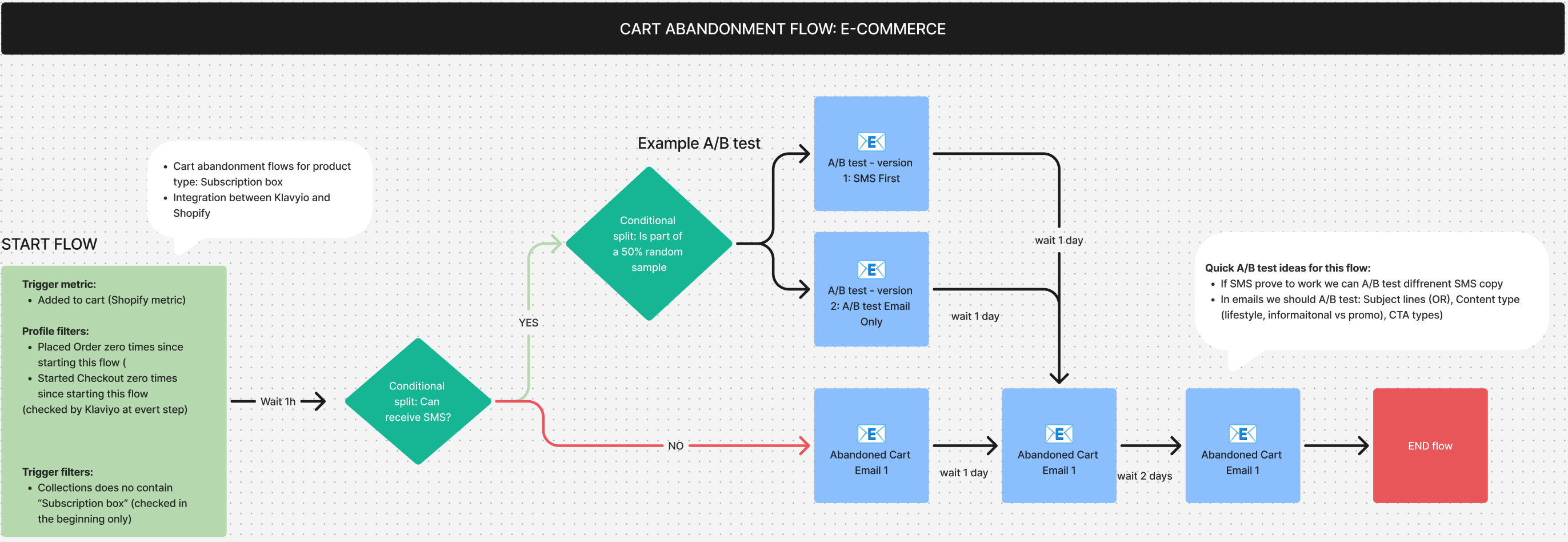Select the '50% random sample' conditional split diamond

[648, 244]
